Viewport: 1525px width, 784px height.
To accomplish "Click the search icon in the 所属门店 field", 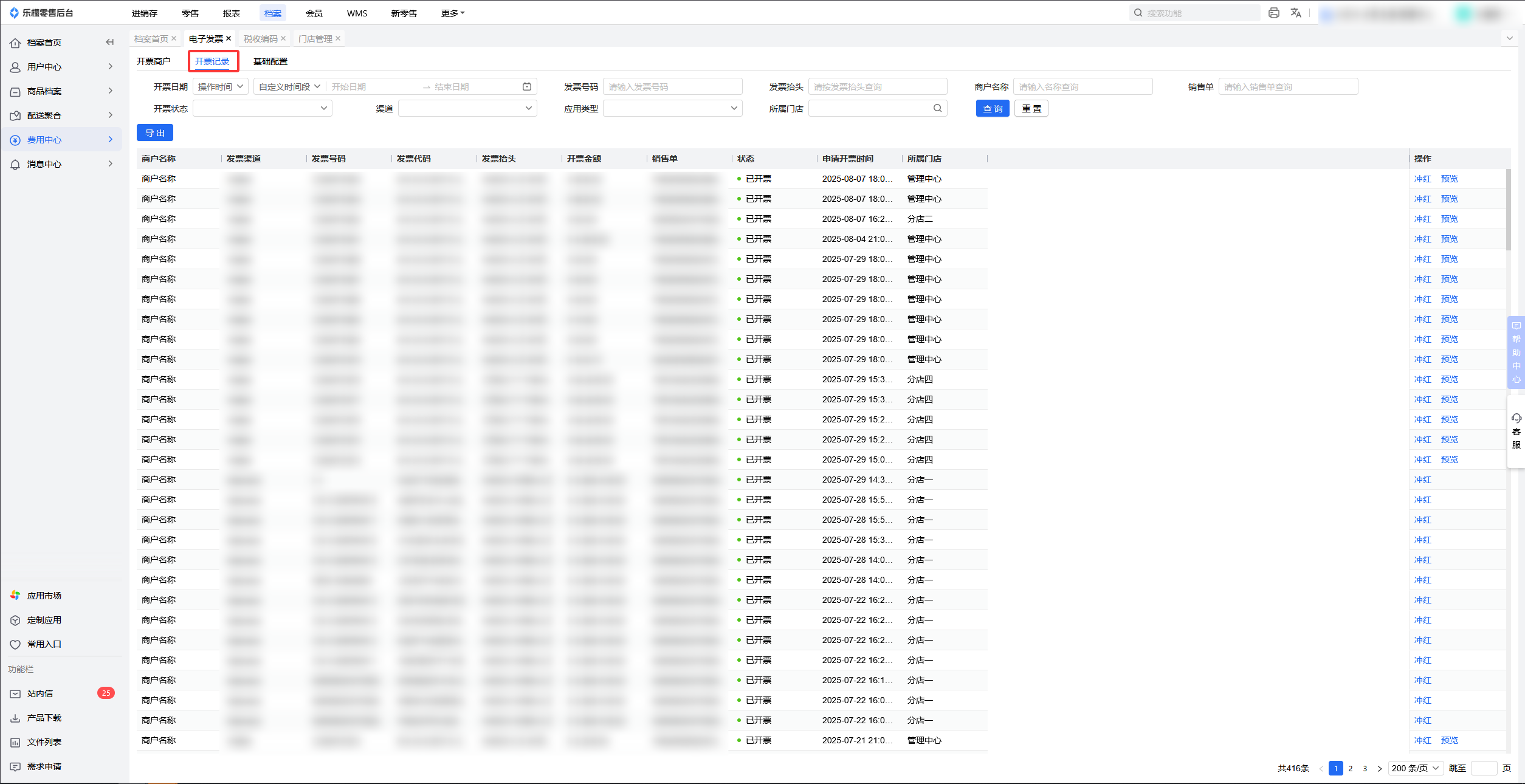I will 937,108.
